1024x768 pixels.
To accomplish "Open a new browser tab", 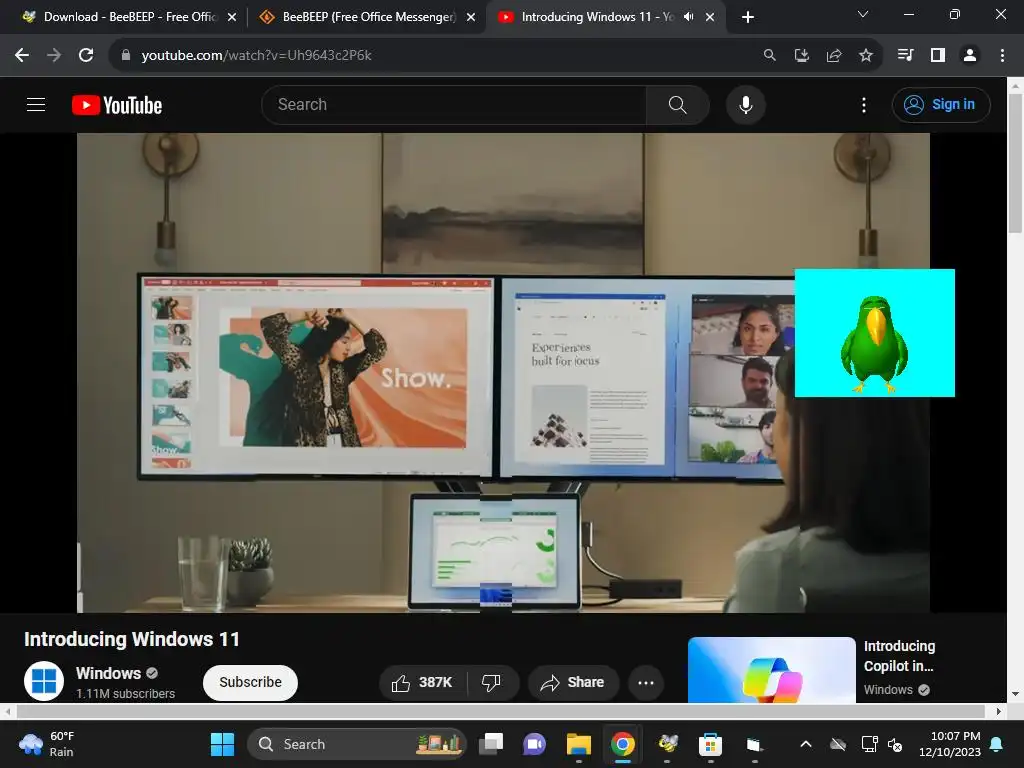I will tap(748, 17).
